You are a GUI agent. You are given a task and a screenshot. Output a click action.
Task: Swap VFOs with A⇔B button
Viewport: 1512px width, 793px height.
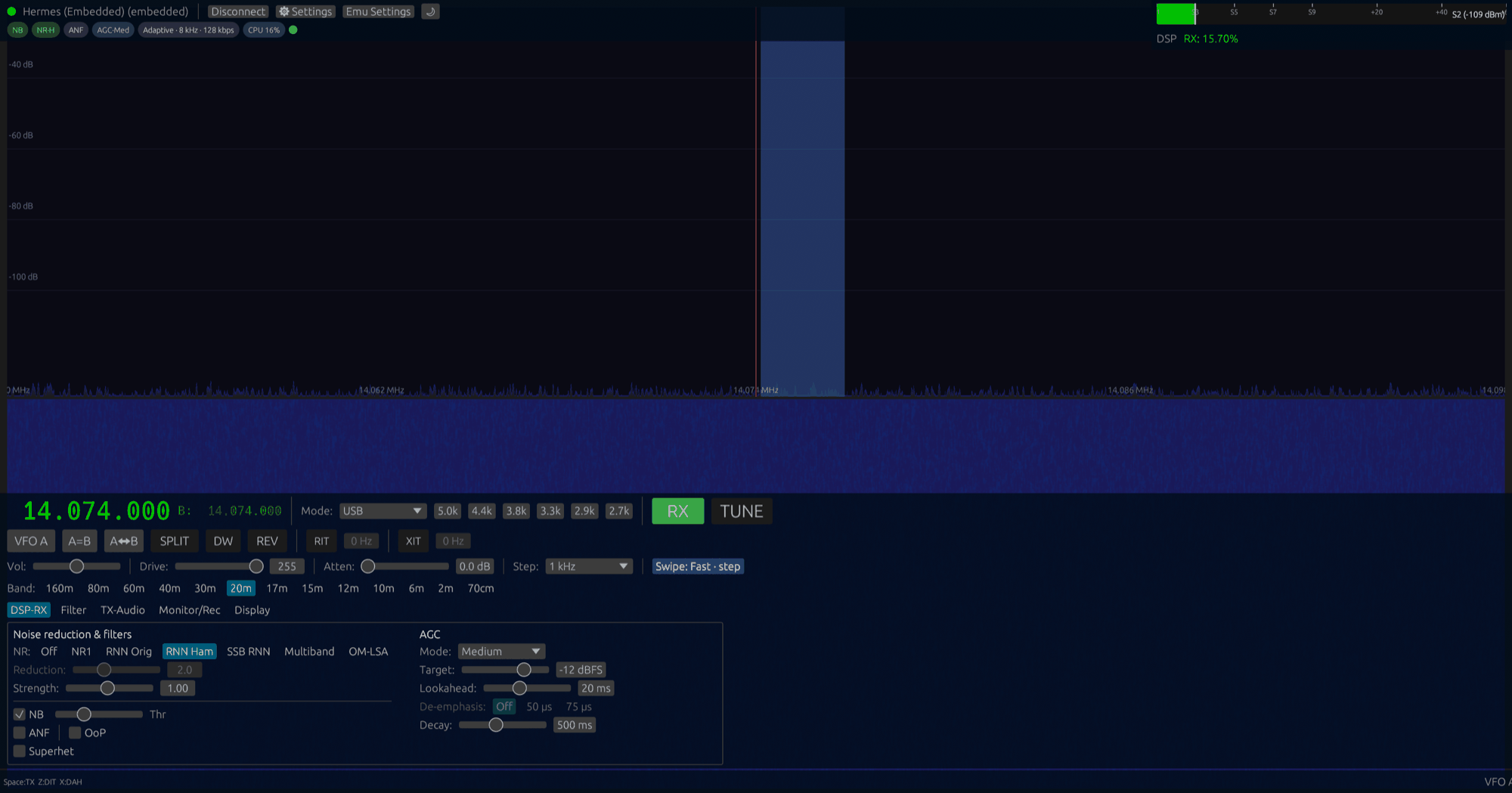coord(124,541)
